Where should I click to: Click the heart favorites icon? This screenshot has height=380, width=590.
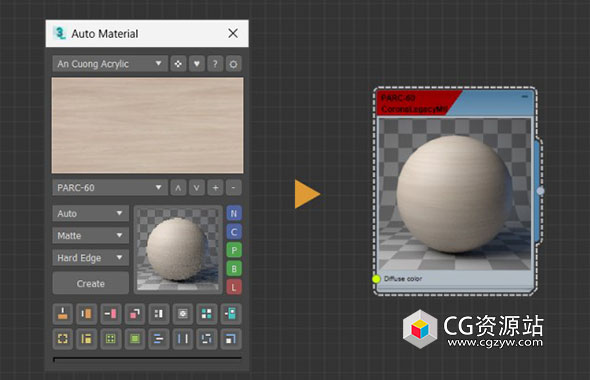(x=196, y=64)
